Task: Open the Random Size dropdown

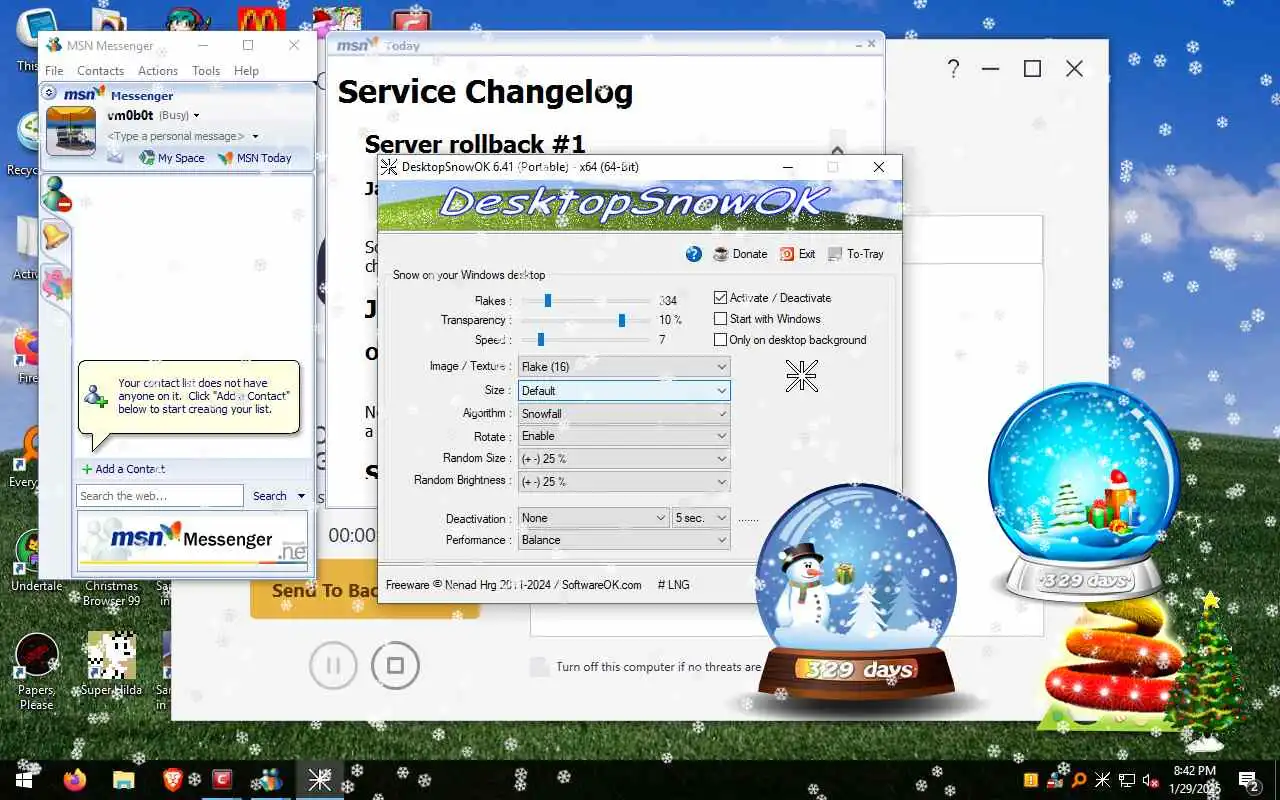Action: click(x=624, y=458)
